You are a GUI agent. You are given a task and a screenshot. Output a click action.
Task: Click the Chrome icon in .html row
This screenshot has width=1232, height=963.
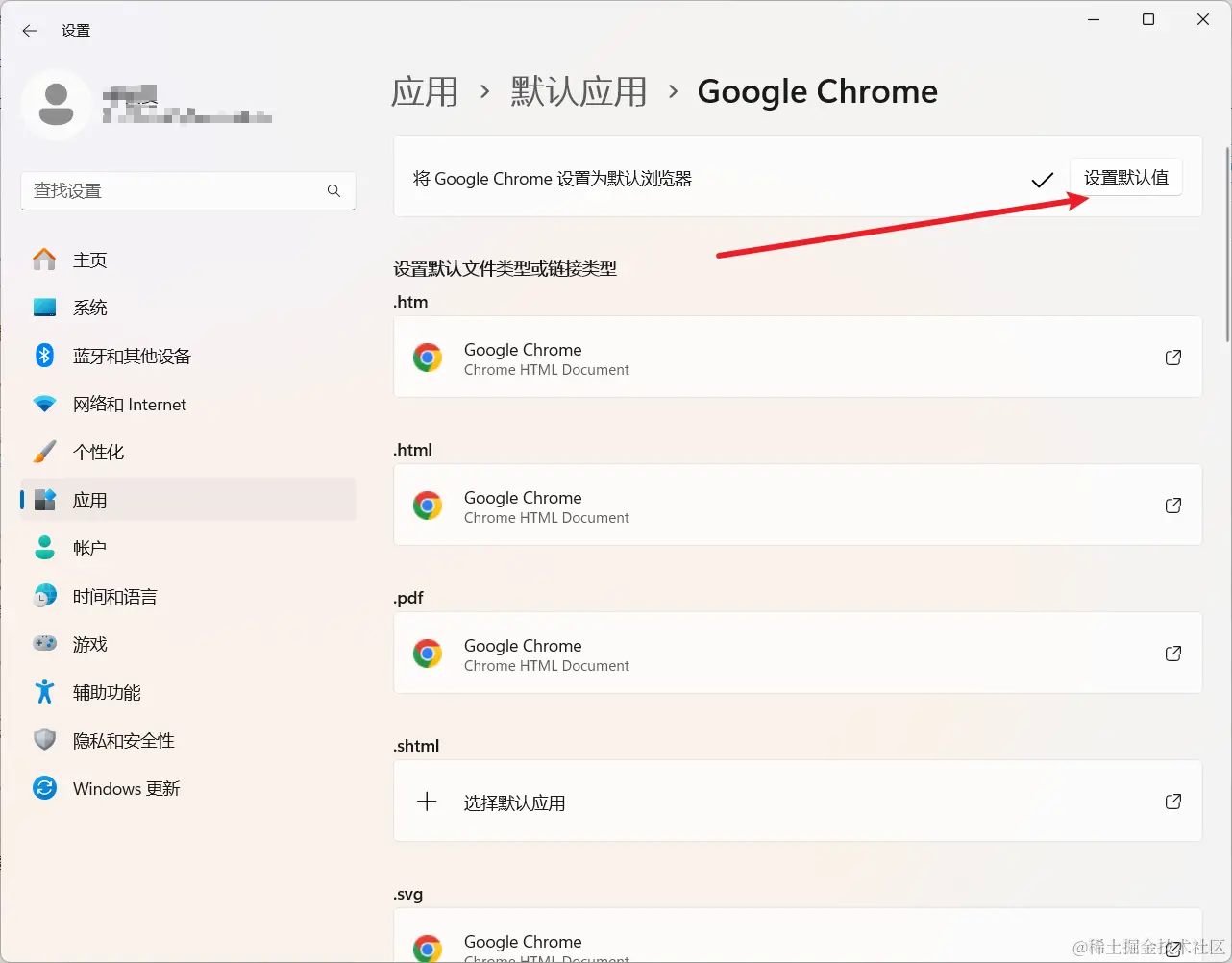coord(428,506)
